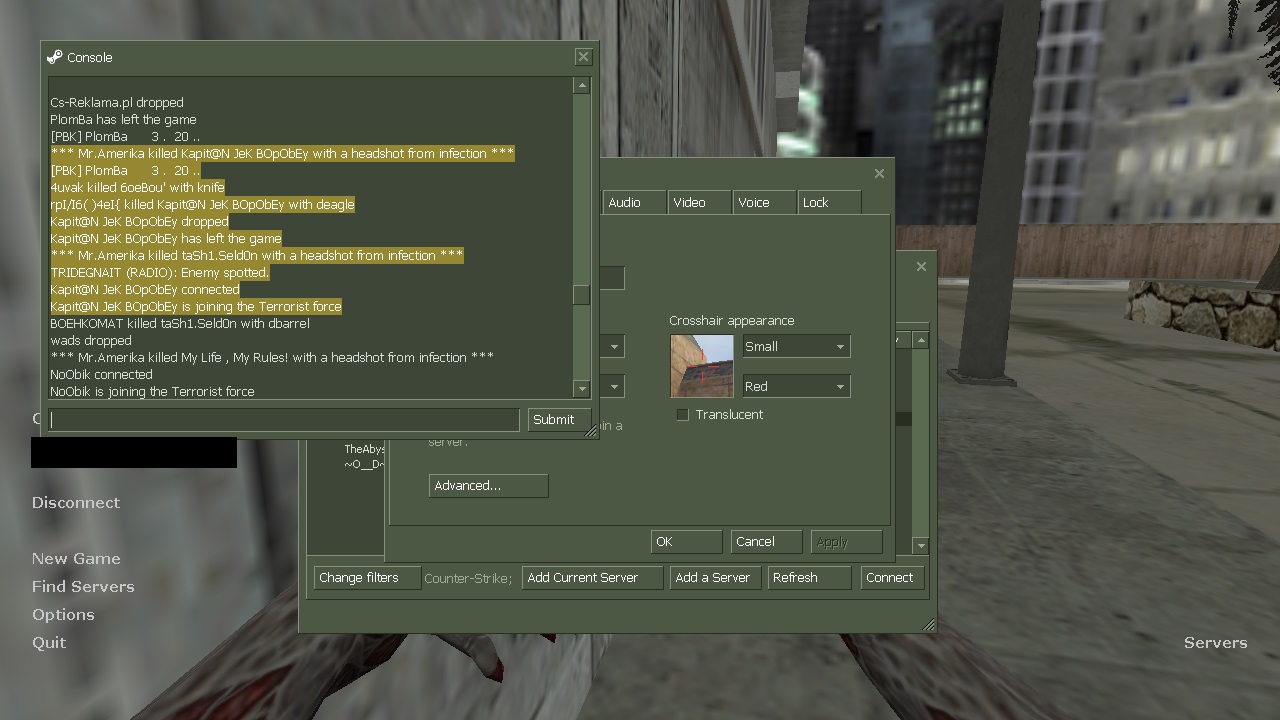Open the Voice tab
Image resolution: width=1280 pixels, height=720 pixels.
[763, 202]
